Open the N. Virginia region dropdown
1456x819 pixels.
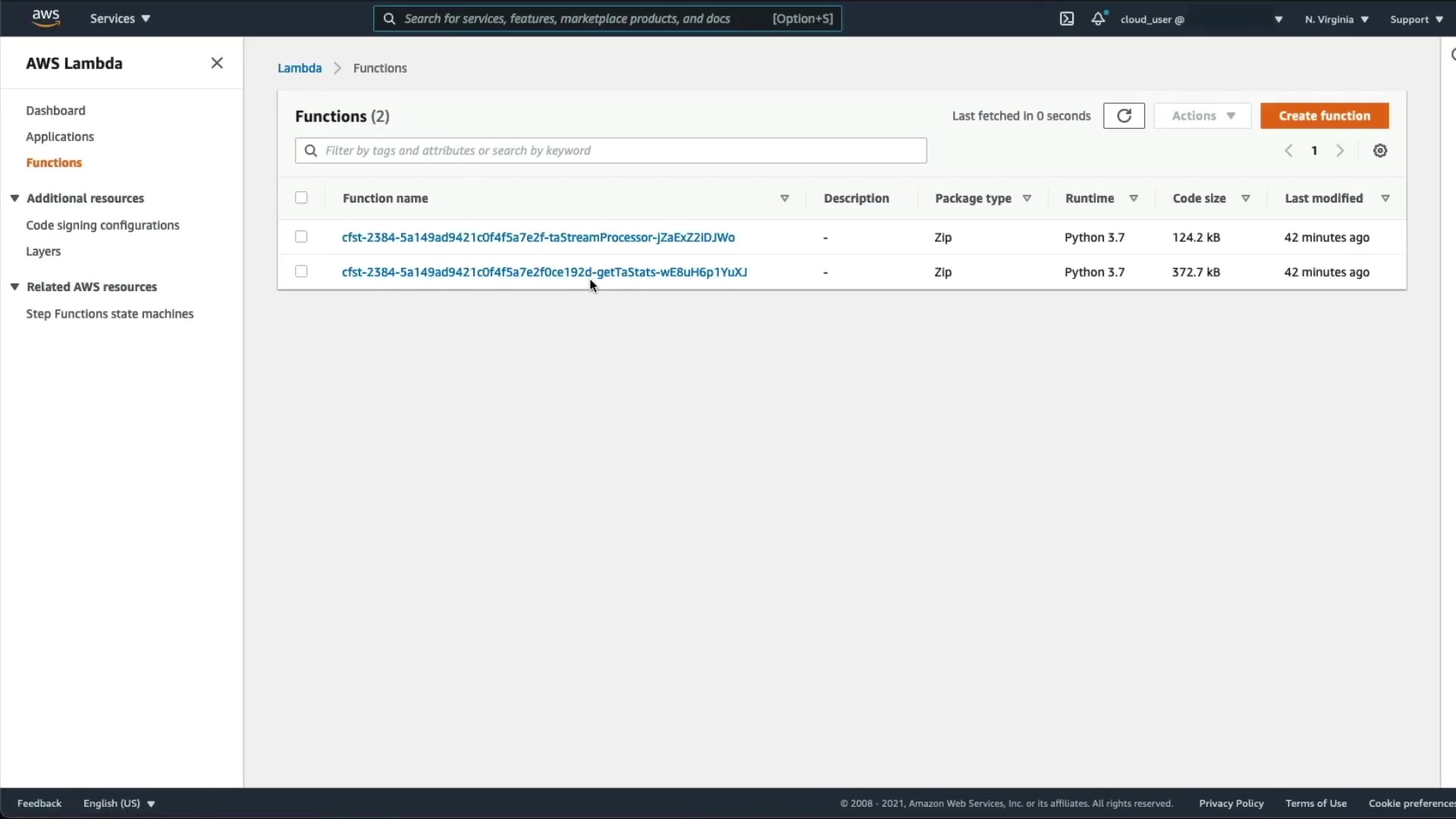[x=1335, y=20]
